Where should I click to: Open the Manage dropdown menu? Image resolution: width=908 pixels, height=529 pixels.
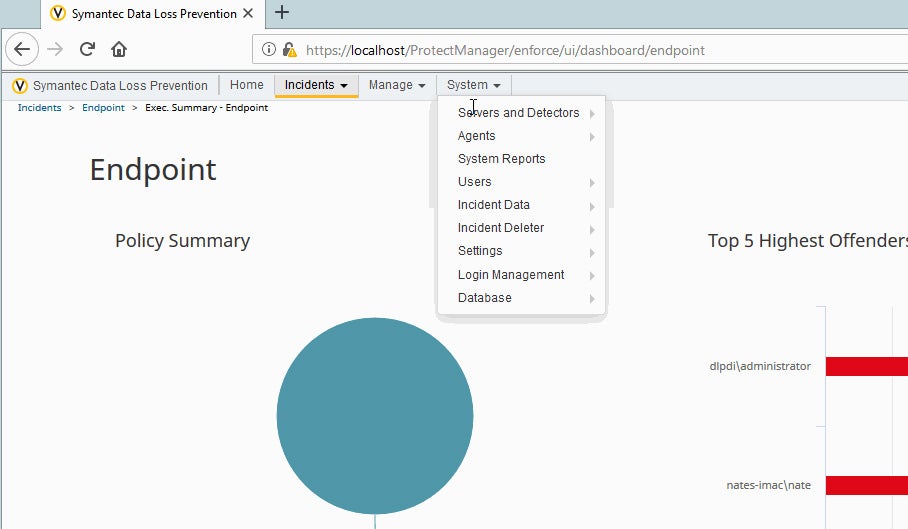397,85
